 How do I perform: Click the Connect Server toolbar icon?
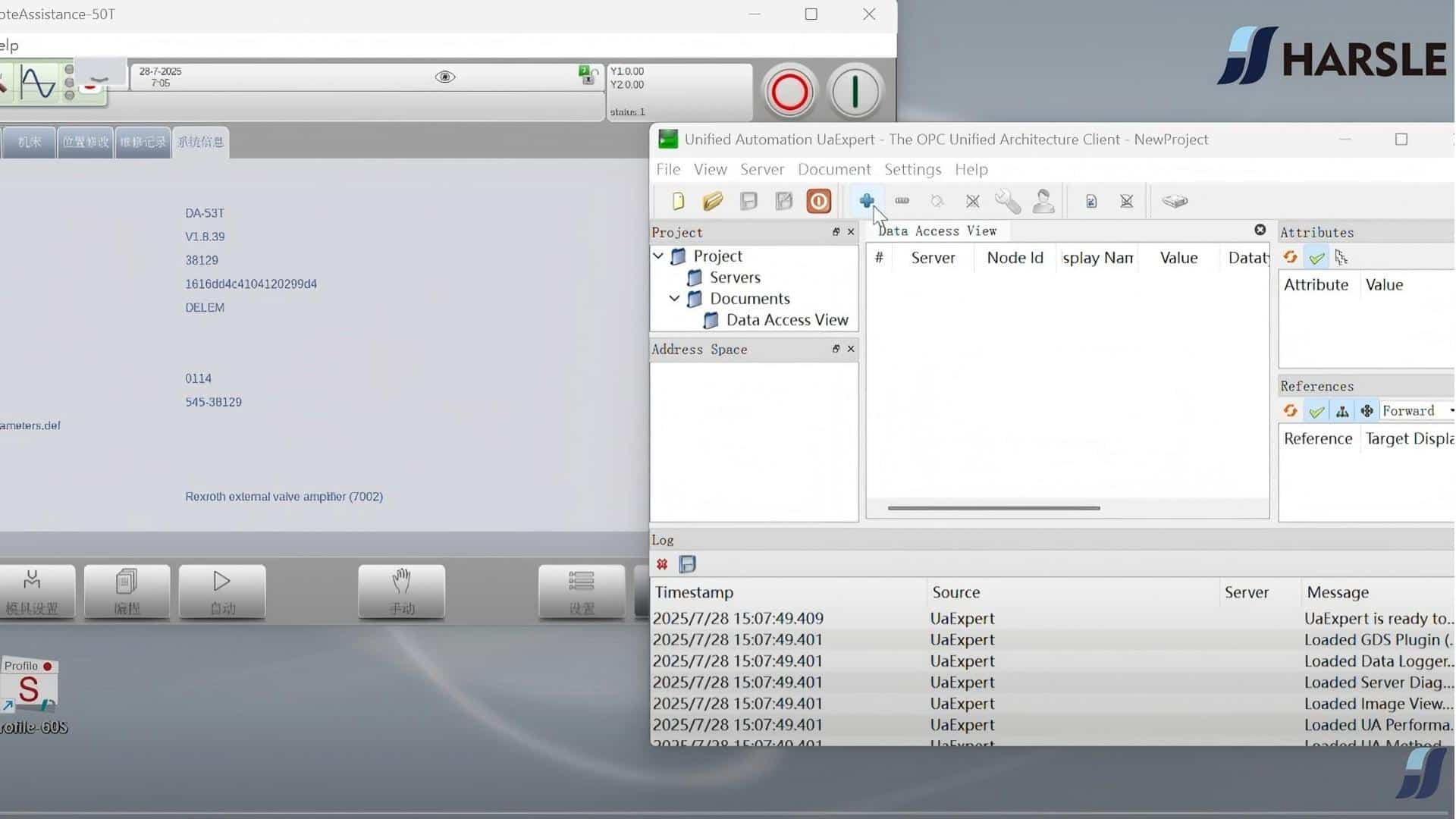pyautogui.click(x=937, y=201)
